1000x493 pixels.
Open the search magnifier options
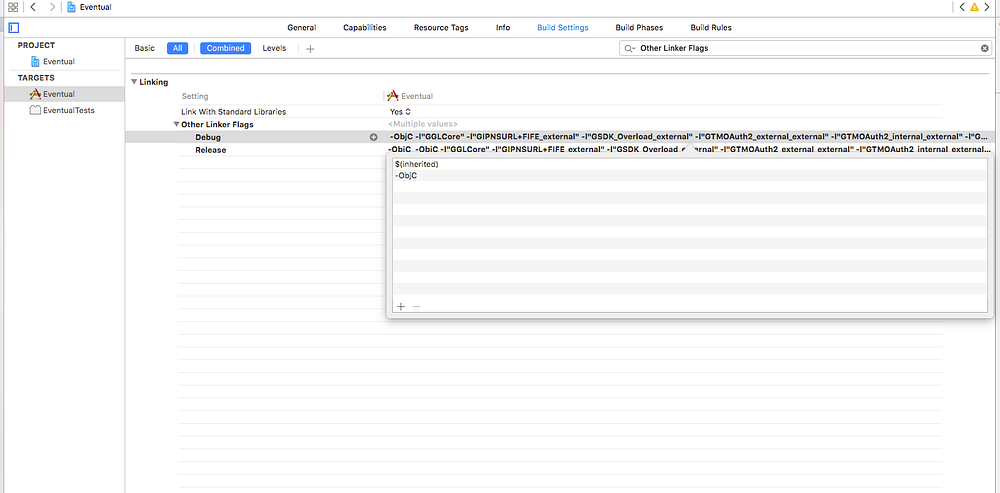tap(629, 48)
